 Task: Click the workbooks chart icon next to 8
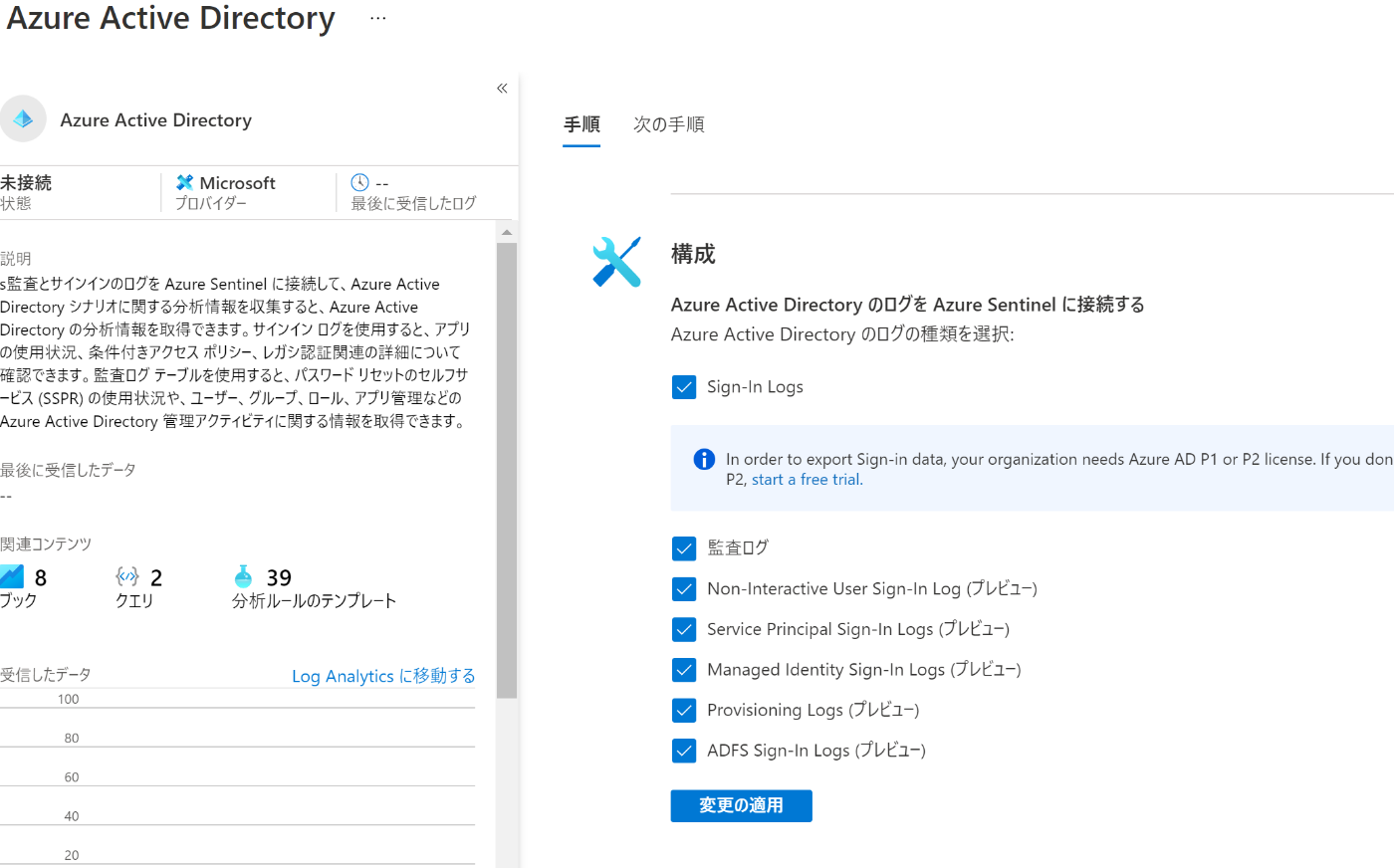tap(11, 576)
